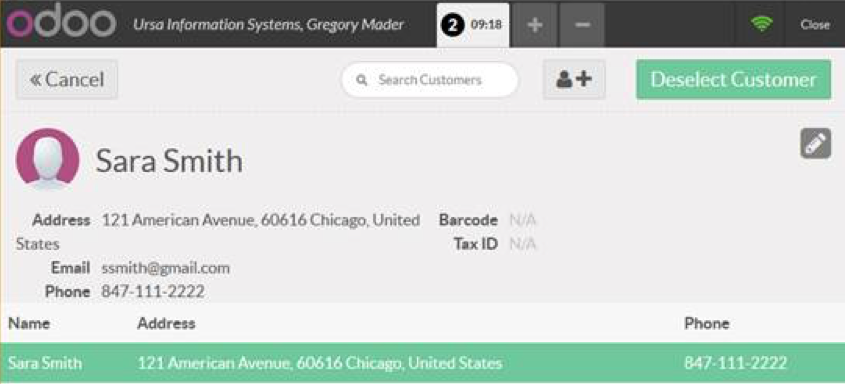
Task: Click the add new customer icon
Action: click(x=574, y=80)
